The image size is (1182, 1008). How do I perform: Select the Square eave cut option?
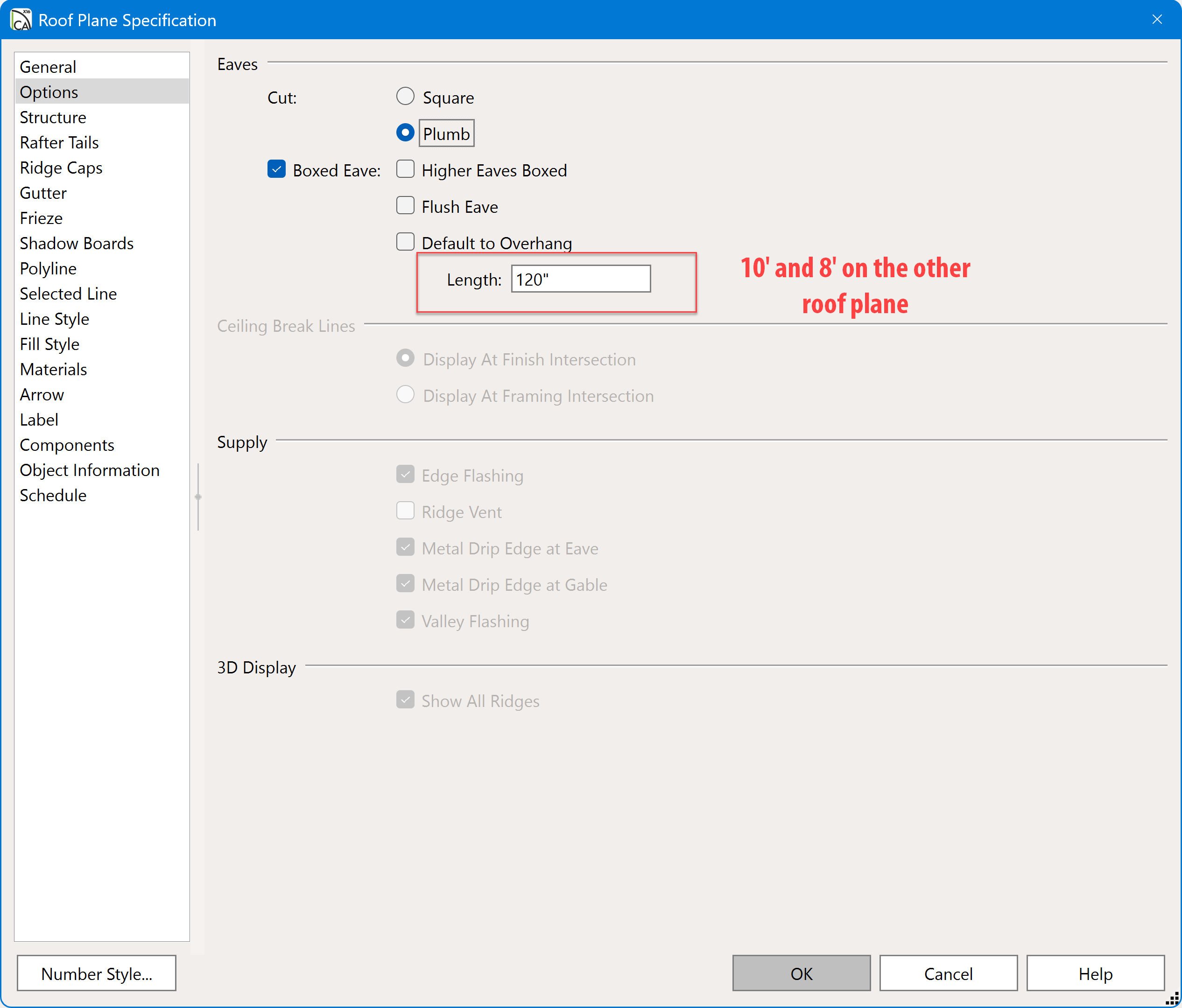(405, 97)
